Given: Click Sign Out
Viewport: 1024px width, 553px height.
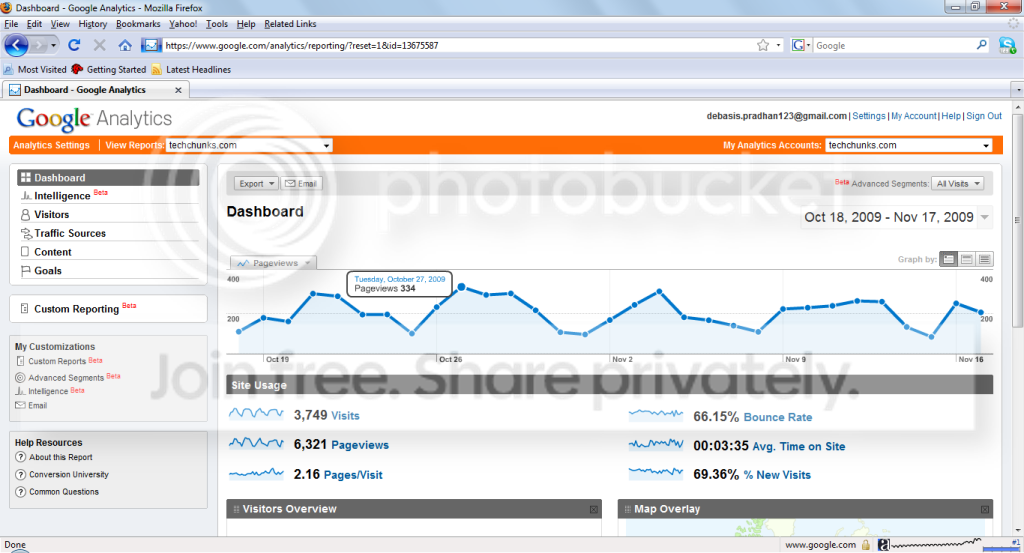Looking at the screenshot, I should [984, 116].
